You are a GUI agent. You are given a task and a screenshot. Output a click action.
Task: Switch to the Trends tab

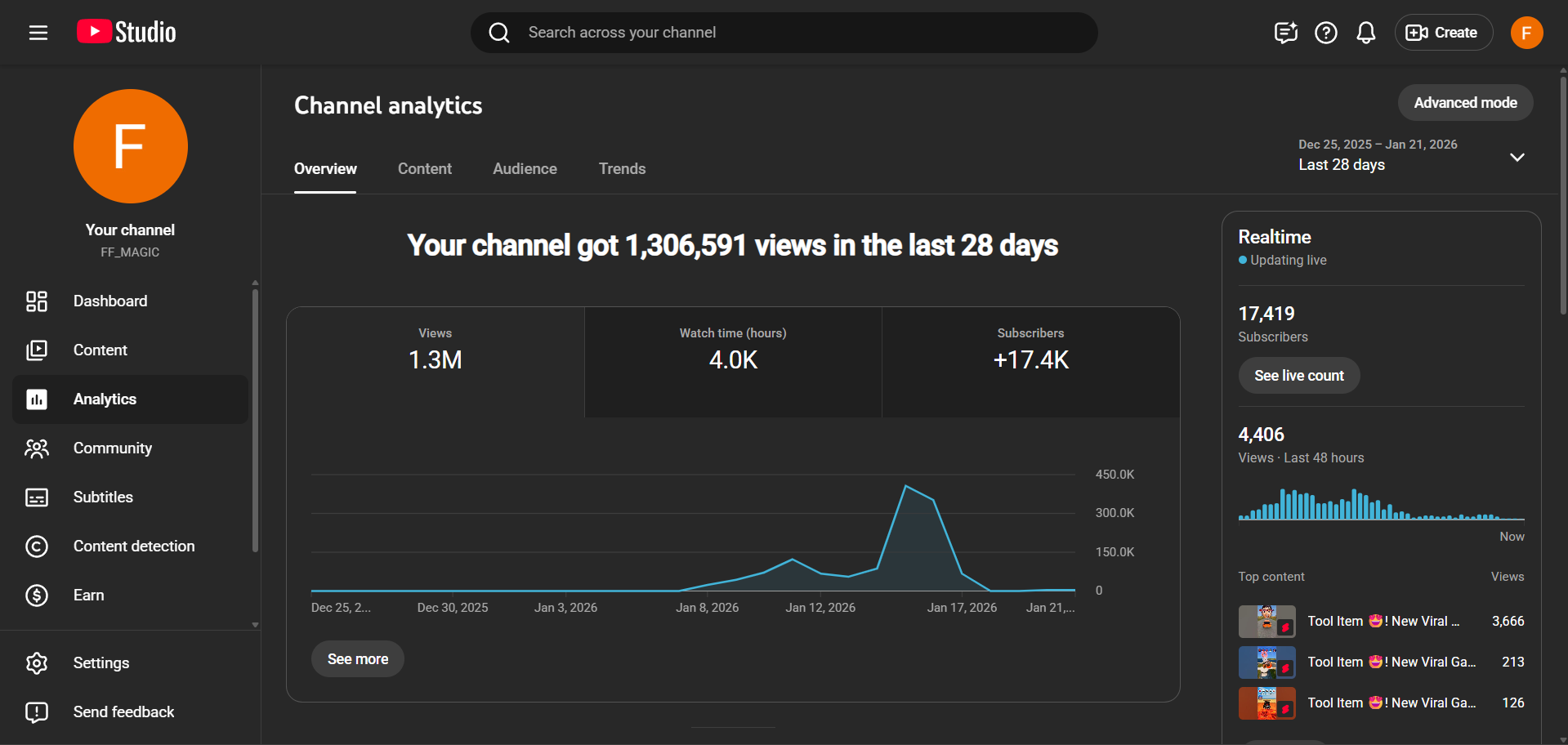tap(622, 169)
